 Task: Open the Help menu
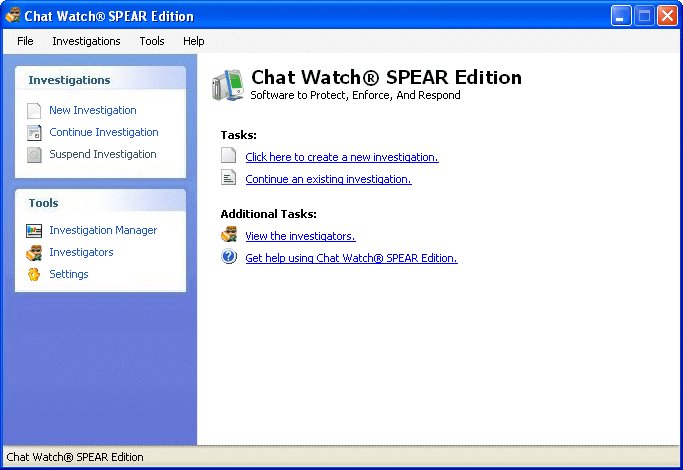193,41
